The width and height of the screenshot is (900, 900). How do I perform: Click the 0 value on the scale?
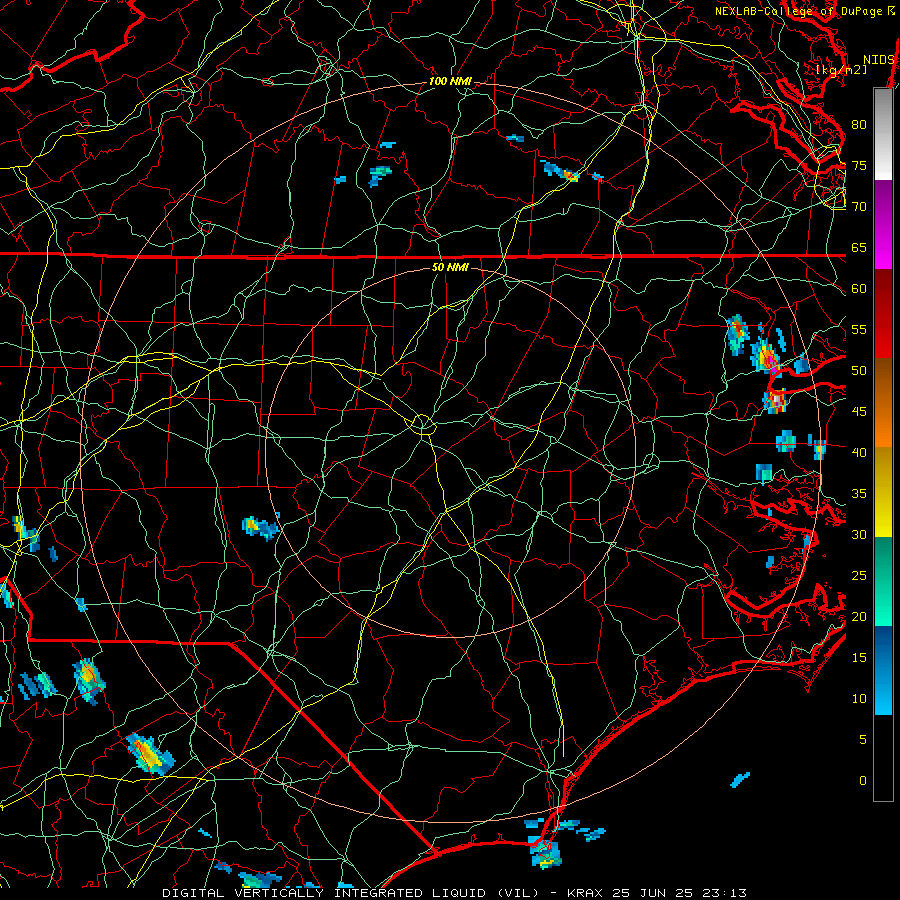pyautogui.click(x=863, y=781)
